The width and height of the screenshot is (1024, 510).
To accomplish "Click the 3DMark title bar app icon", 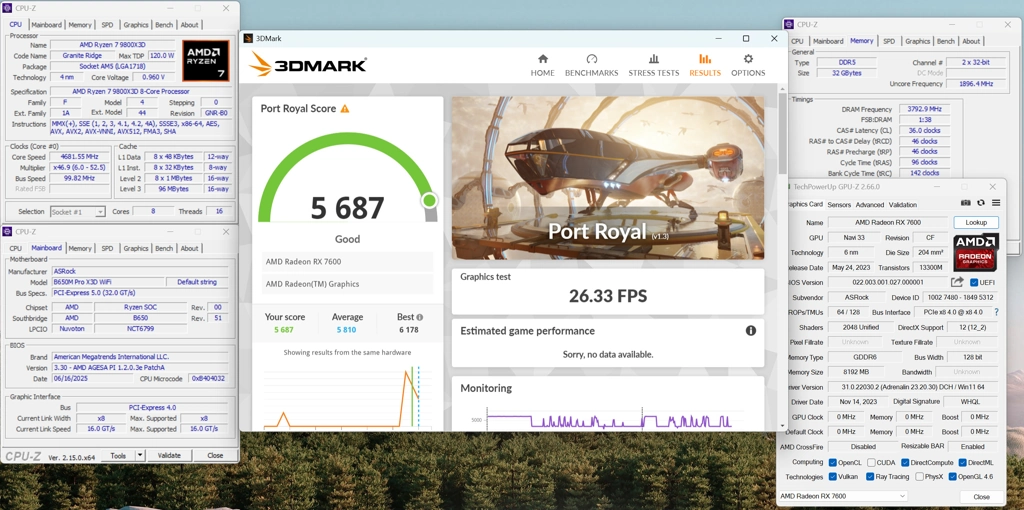I will pyautogui.click(x=248, y=39).
